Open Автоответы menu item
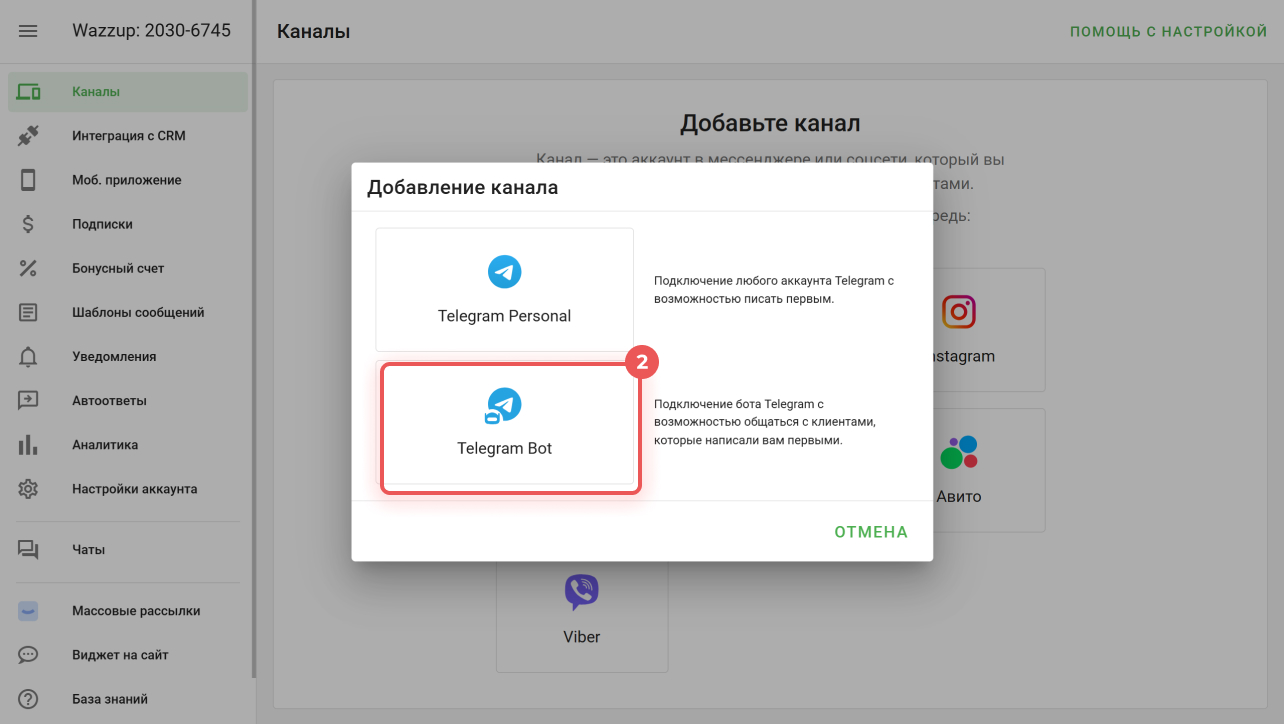This screenshot has height=724, width=1284. pos(128,401)
